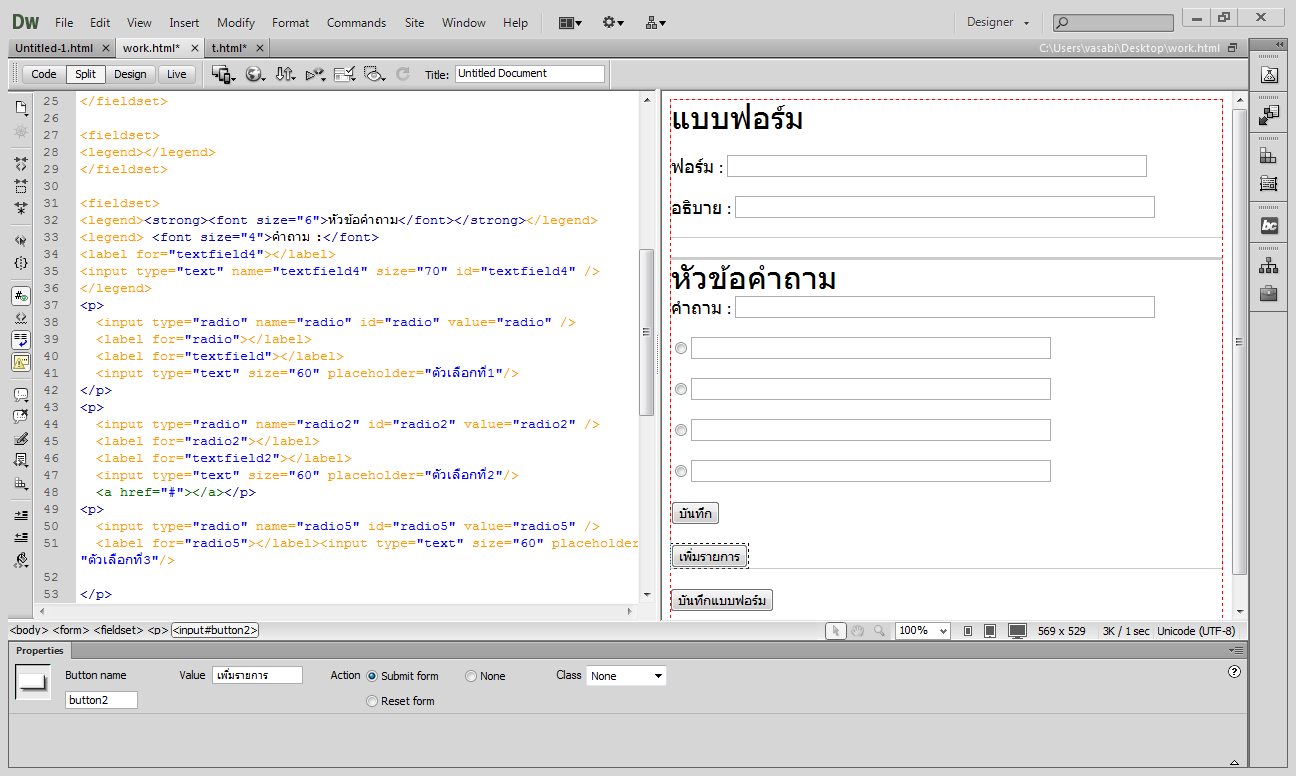Open the Insert menu
This screenshot has width=1296, height=776.
[184, 22]
